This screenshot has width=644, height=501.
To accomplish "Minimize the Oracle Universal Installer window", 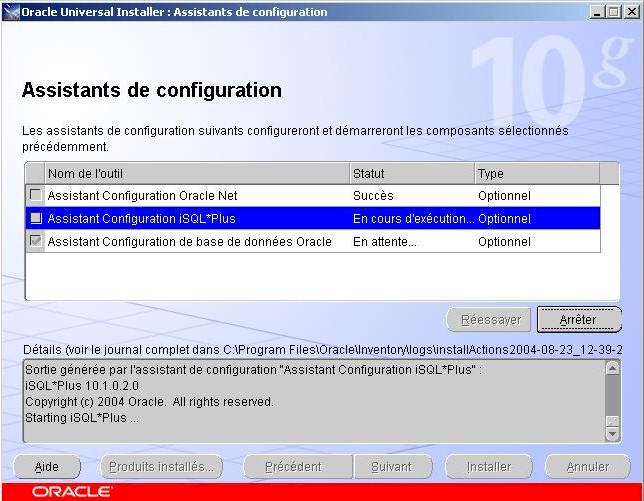I will tap(596, 12).
